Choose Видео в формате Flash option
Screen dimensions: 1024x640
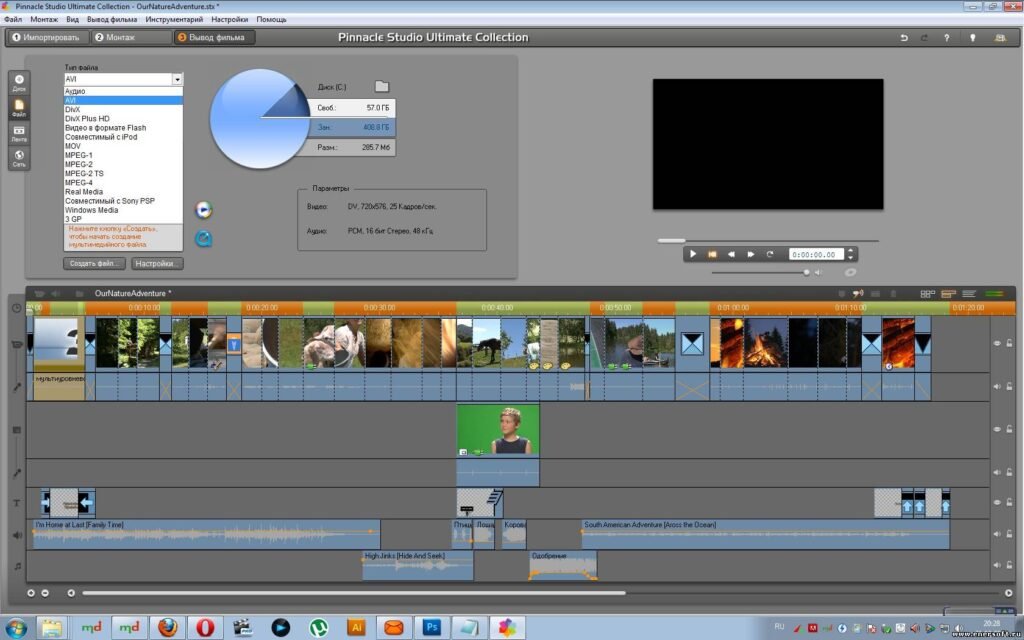(123, 128)
